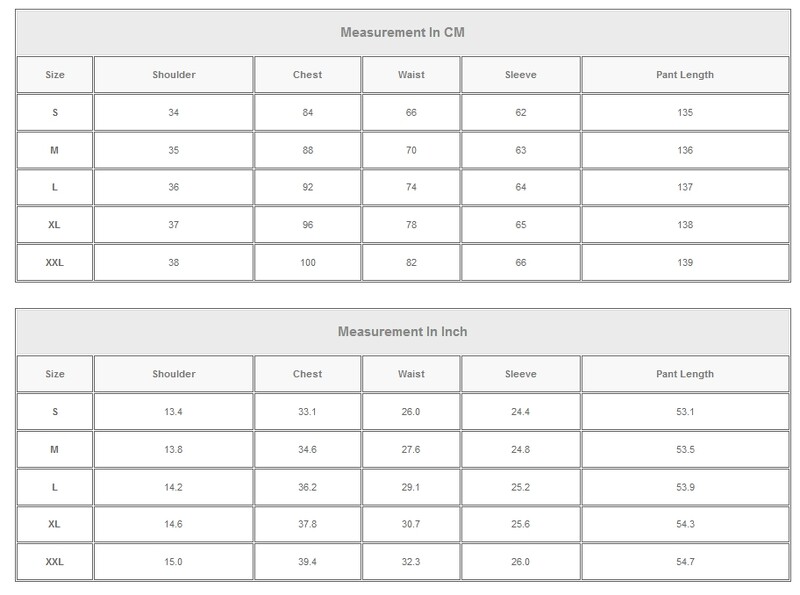Click size XL row label in Inch table
This screenshot has height=595, width=800.
[55, 525]
